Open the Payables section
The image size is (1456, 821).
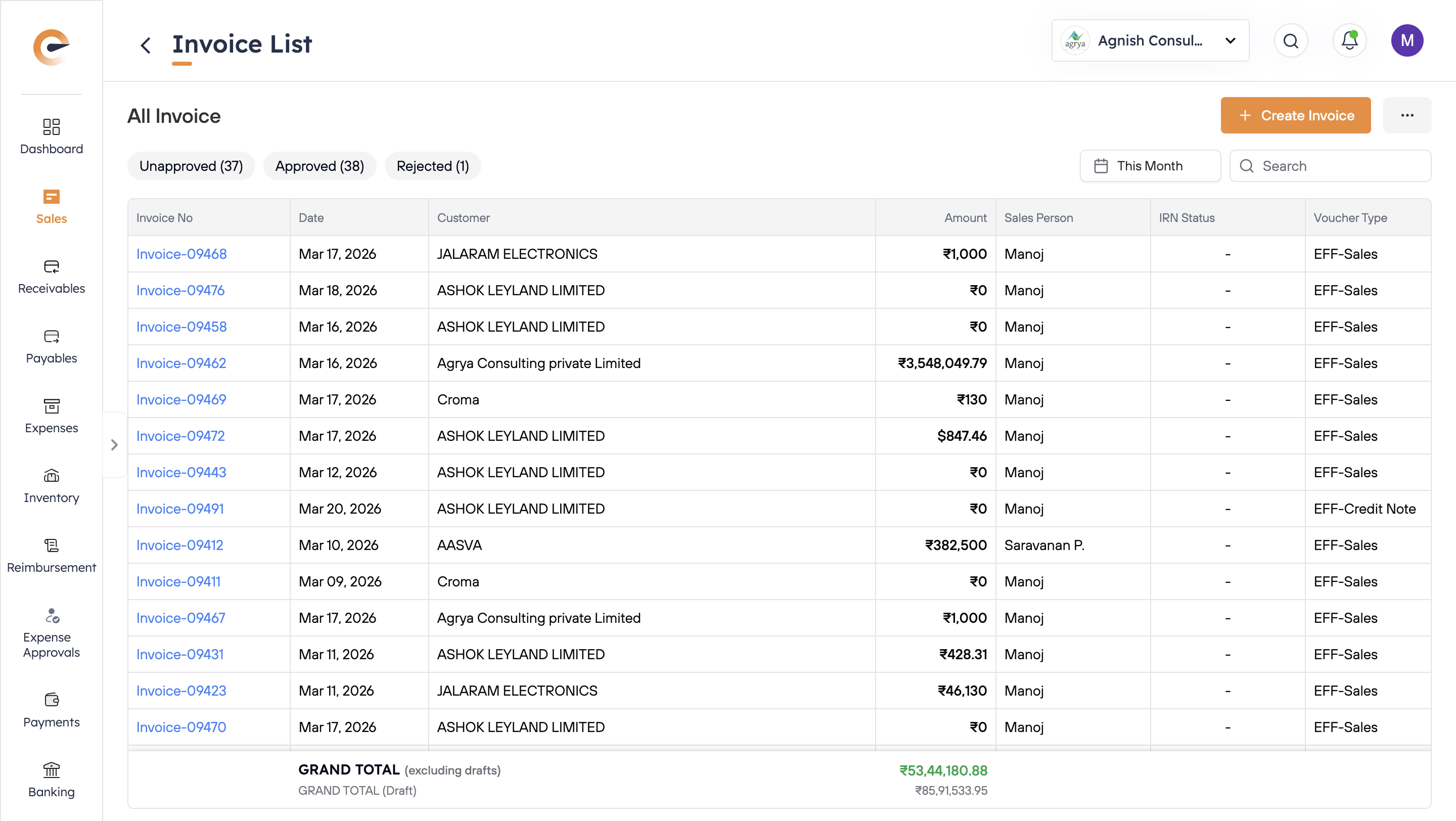click(x=52, y=346)
